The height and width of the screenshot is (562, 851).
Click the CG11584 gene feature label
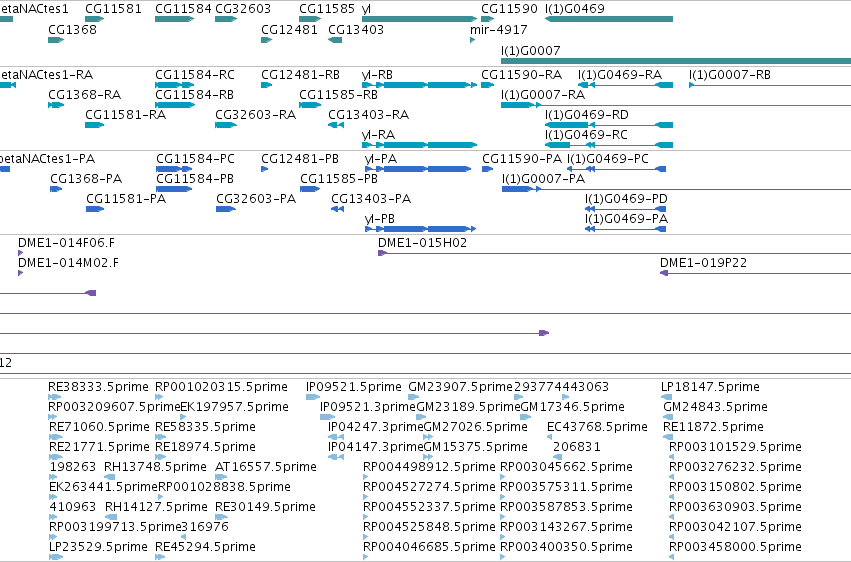[183, 9]
